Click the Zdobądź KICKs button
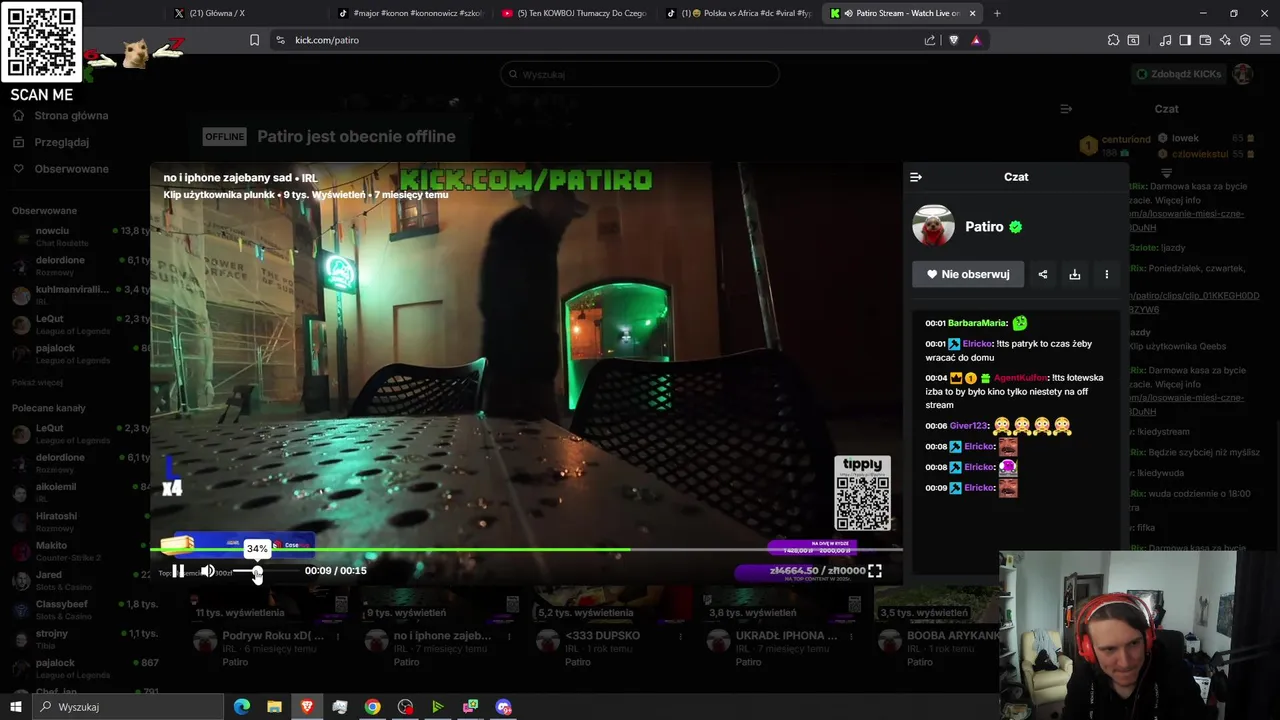Image resolution: width=1280 pixels, height=720 pixels. [x=1178, y=74]
